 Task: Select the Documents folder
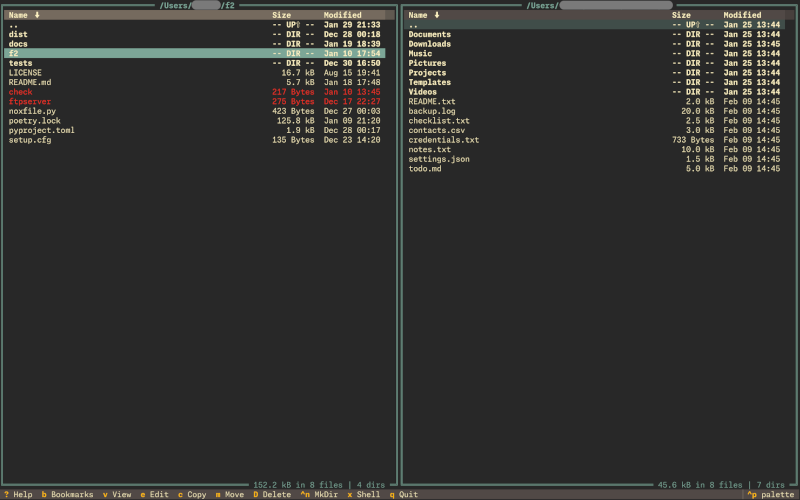[x=594, y=34]
